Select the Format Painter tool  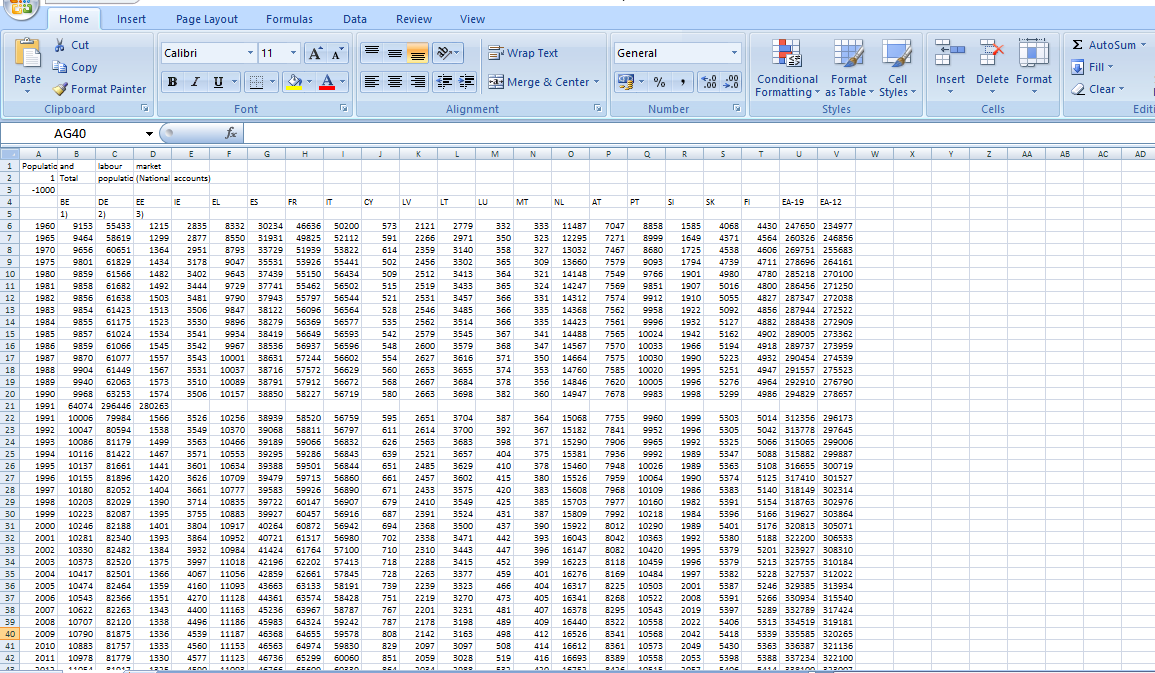tap(99, 89)
